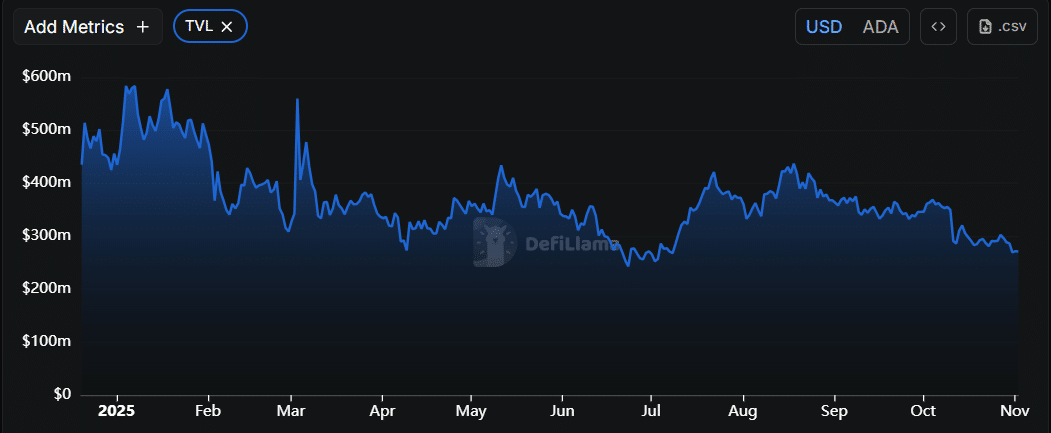Switch chart denomination to USD

point(824,27)
